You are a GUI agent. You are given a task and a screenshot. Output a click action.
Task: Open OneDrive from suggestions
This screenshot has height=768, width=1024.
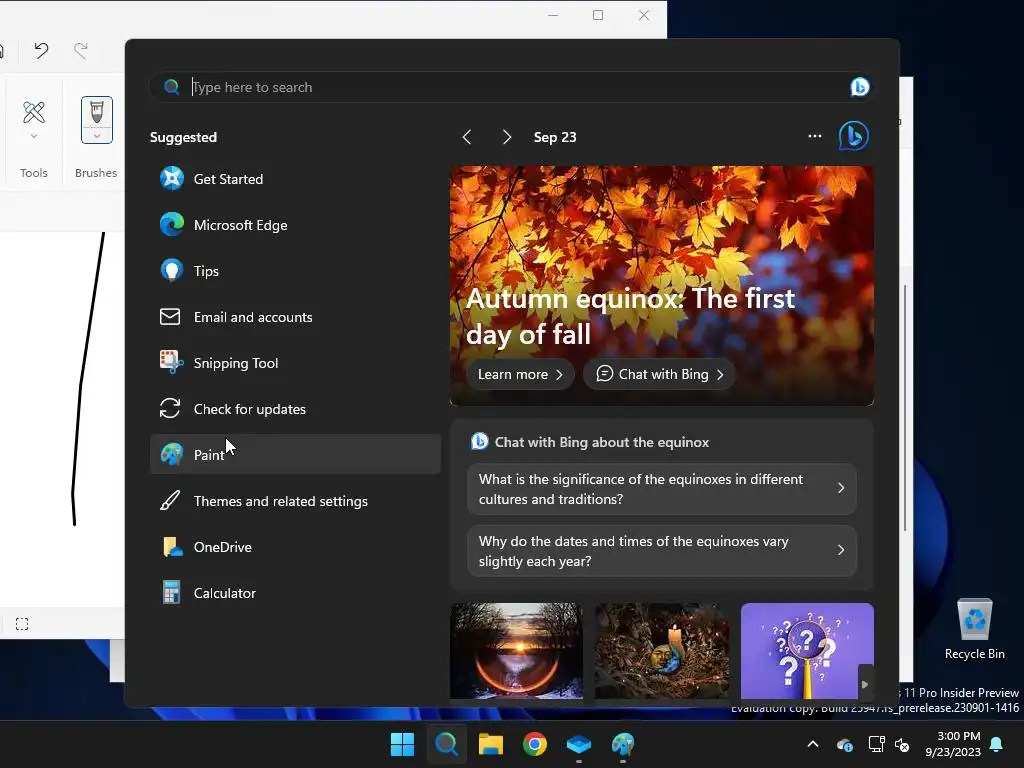pos(295,547)
